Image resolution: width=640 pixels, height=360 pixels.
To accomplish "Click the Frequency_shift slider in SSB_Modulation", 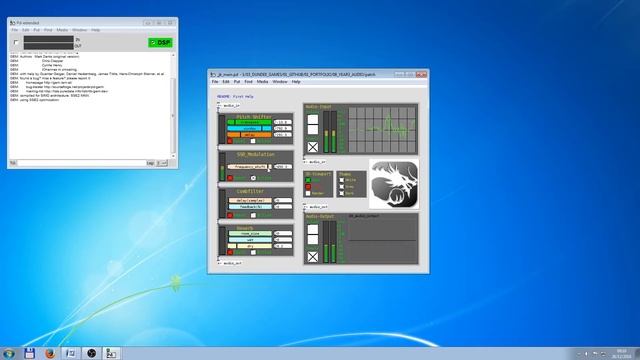I will pyautogui.click(x=249, y=167).
